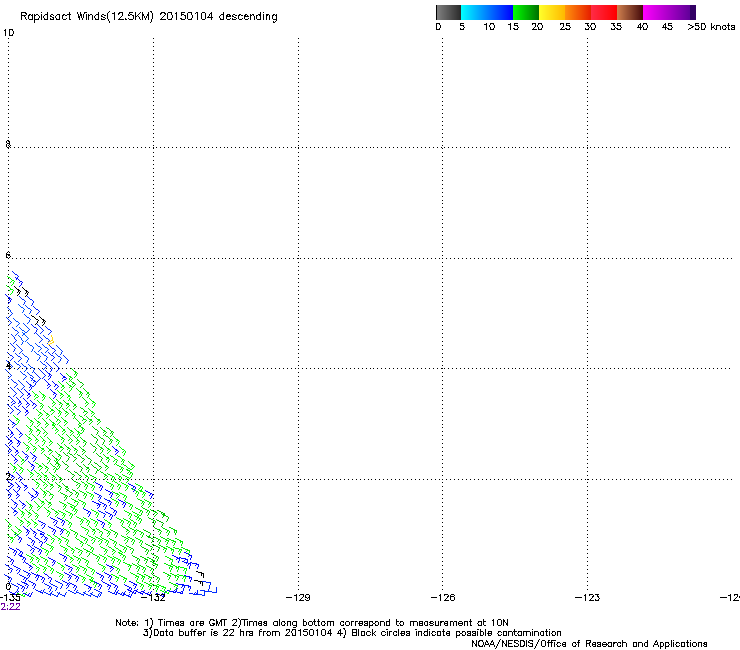The height and width of the screenshot is (650, 740).
Task: Click the longitude axis label '-129'
Action: coord(298,598)
